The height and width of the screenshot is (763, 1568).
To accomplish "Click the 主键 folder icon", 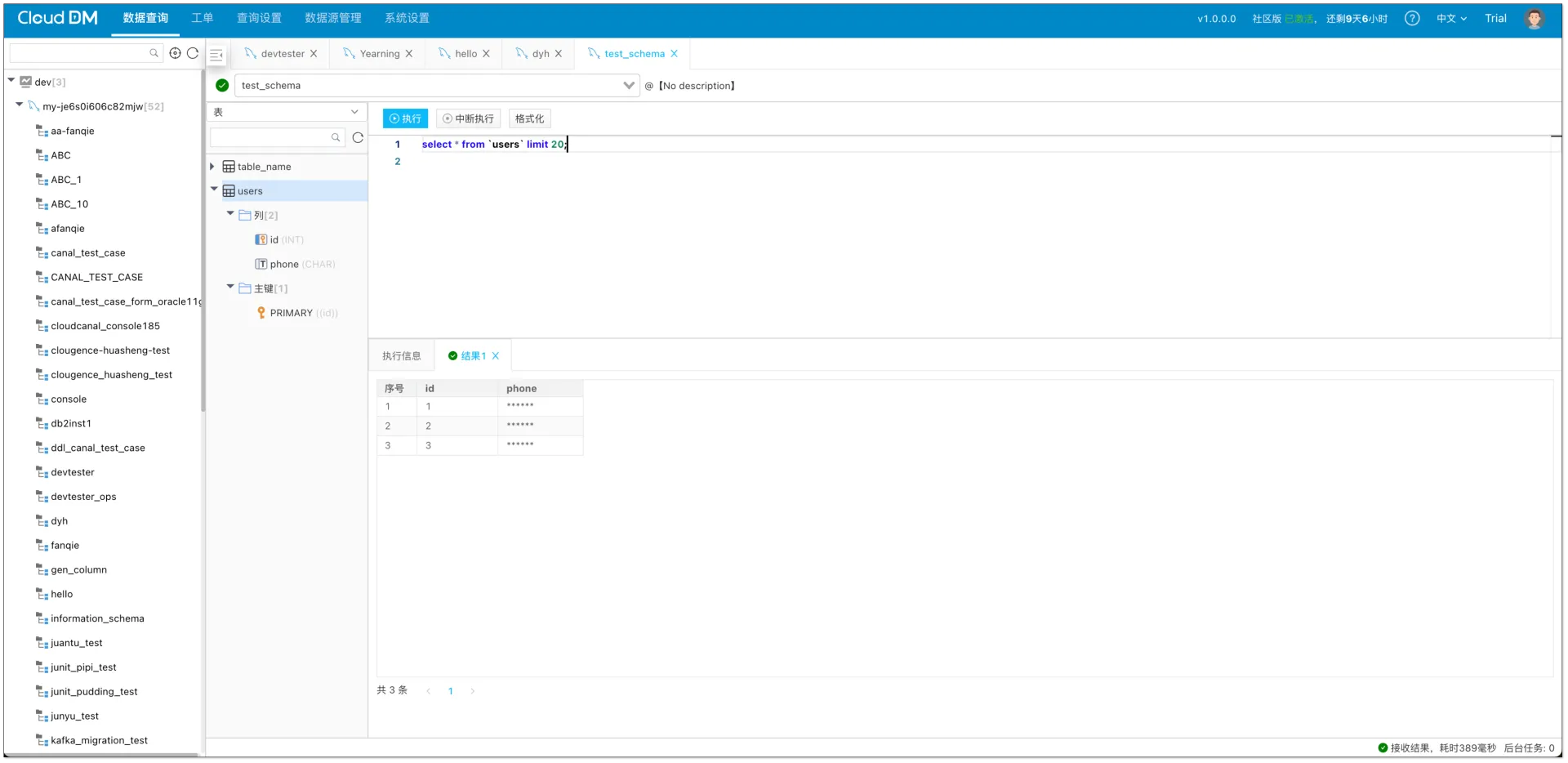I will tap(245, 288).
